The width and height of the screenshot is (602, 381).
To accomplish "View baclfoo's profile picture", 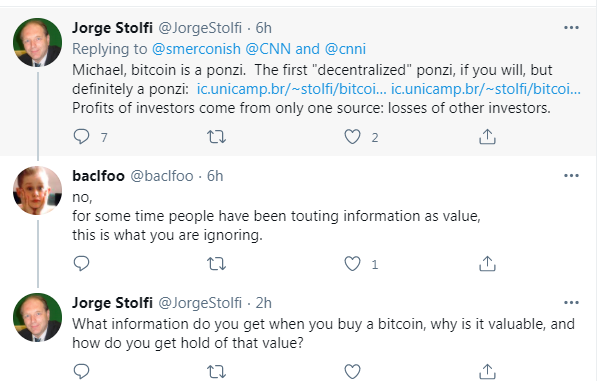I will coord(38,190).
